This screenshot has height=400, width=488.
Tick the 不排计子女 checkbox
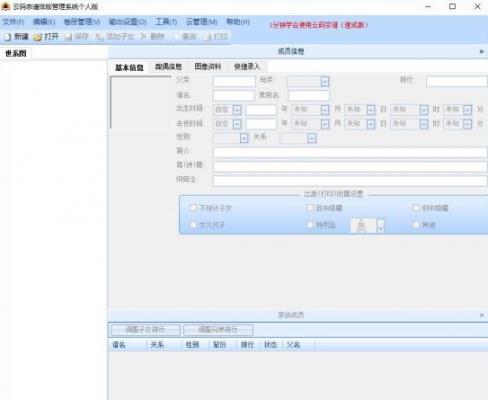click(x=193, y=208)
